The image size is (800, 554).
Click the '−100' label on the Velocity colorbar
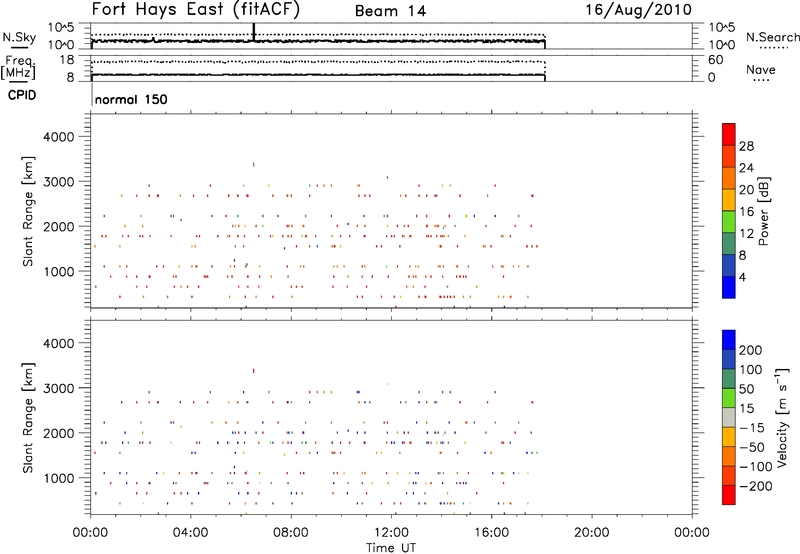tap(756, 467)
